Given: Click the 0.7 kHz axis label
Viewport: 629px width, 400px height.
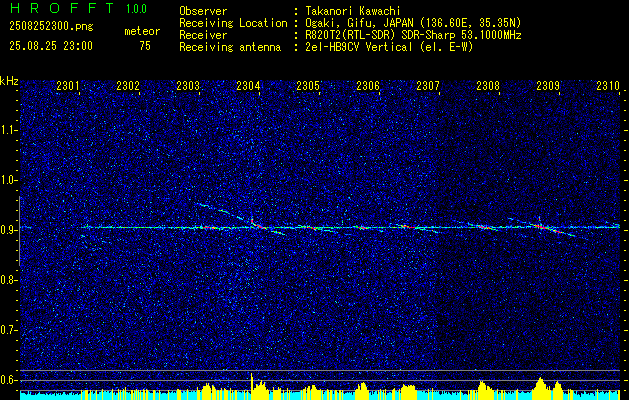Looking at the screenshot, I should click(x=9, y=330).
